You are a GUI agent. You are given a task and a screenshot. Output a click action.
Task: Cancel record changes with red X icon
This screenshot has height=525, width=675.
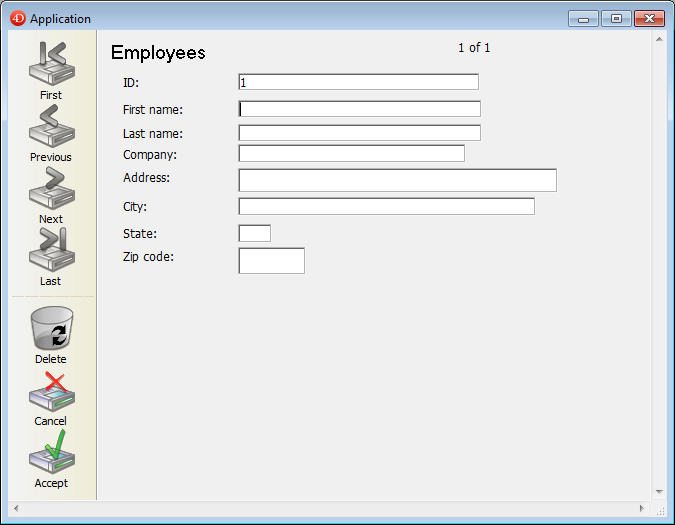click(52, 392)
